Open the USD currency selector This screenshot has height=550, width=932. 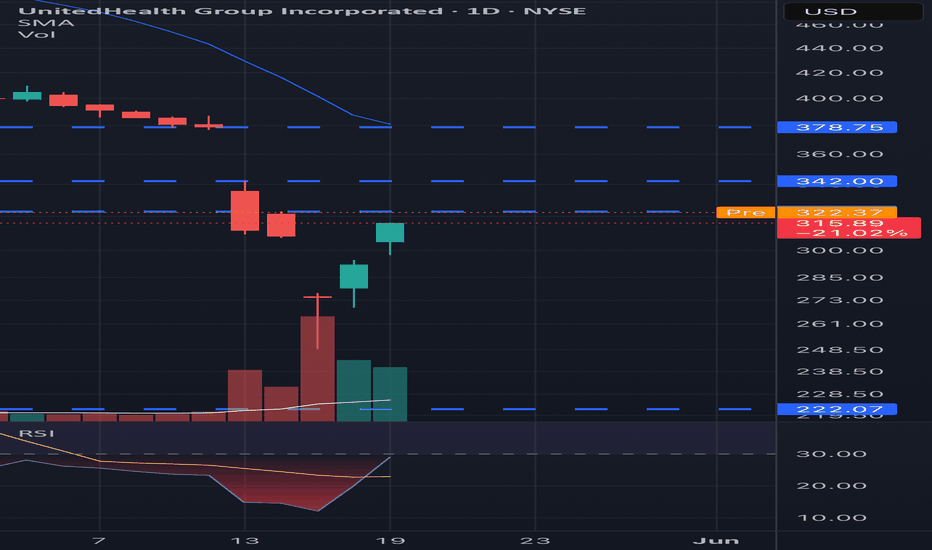click(x=853, y=11)
